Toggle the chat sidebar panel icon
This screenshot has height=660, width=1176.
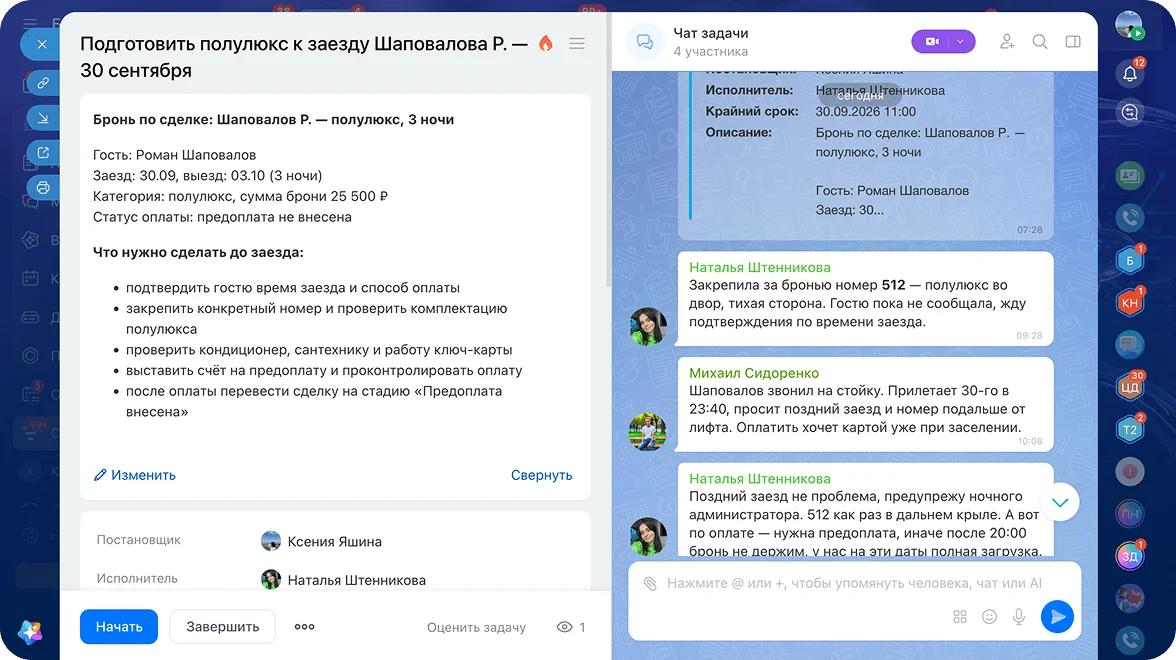(x=1073, y=42)
